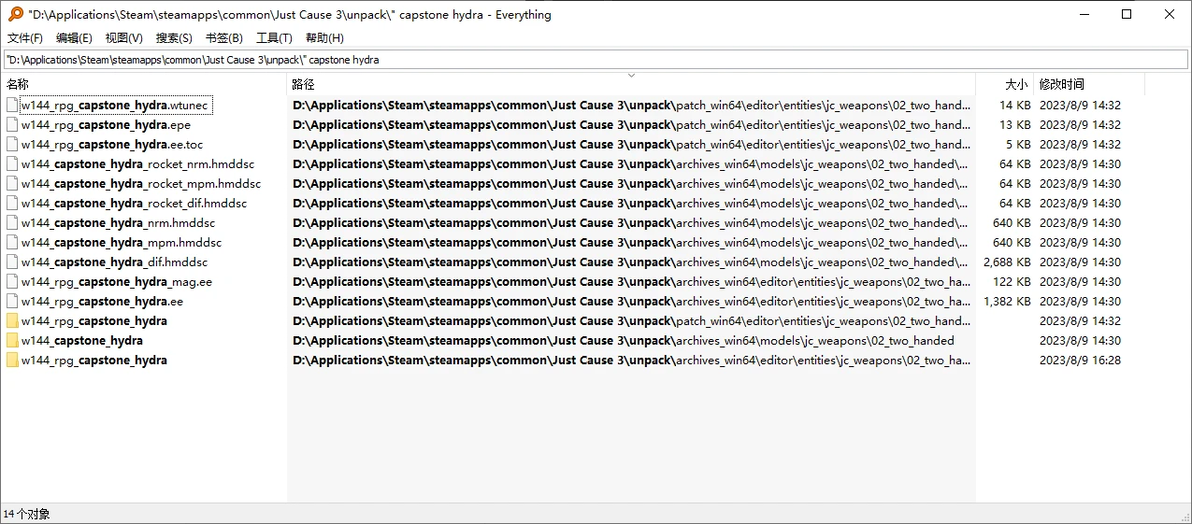The image size is (1192, 524).
Task: Click file icon of w144_rpg_capstone_hydra.epe
Action: pos(13,125)
